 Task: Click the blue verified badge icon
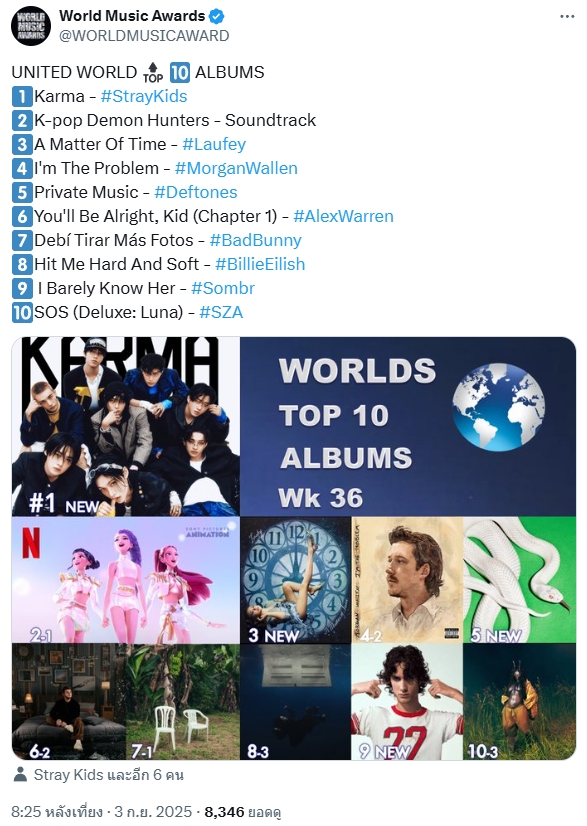(x=217, y=16)
